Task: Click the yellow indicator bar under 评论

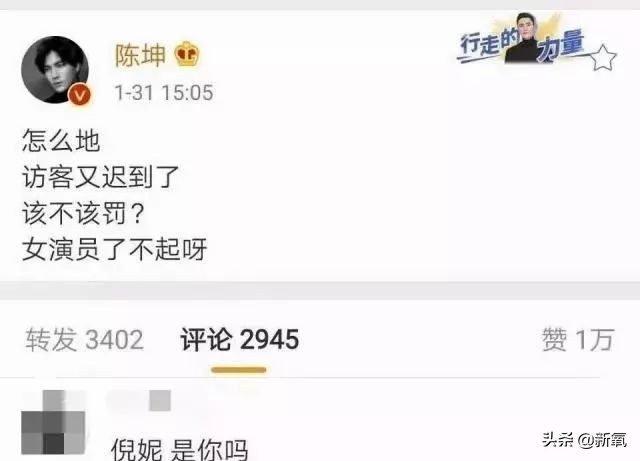Action: tap(239, 370)
